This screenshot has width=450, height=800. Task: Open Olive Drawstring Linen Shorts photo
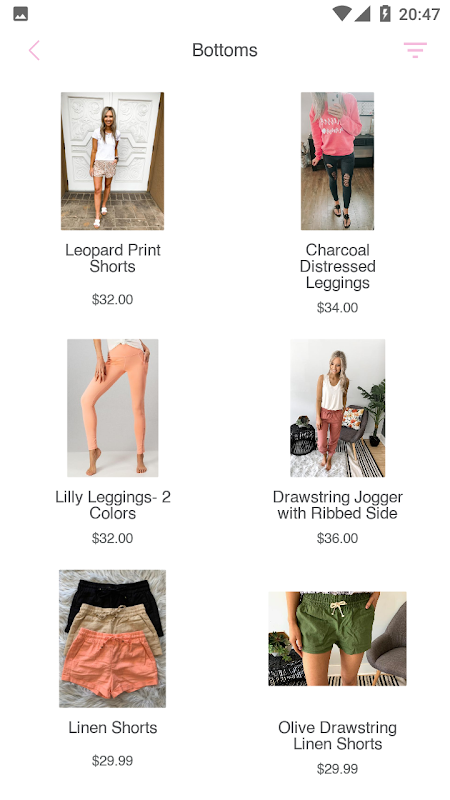tap(337, 638)
